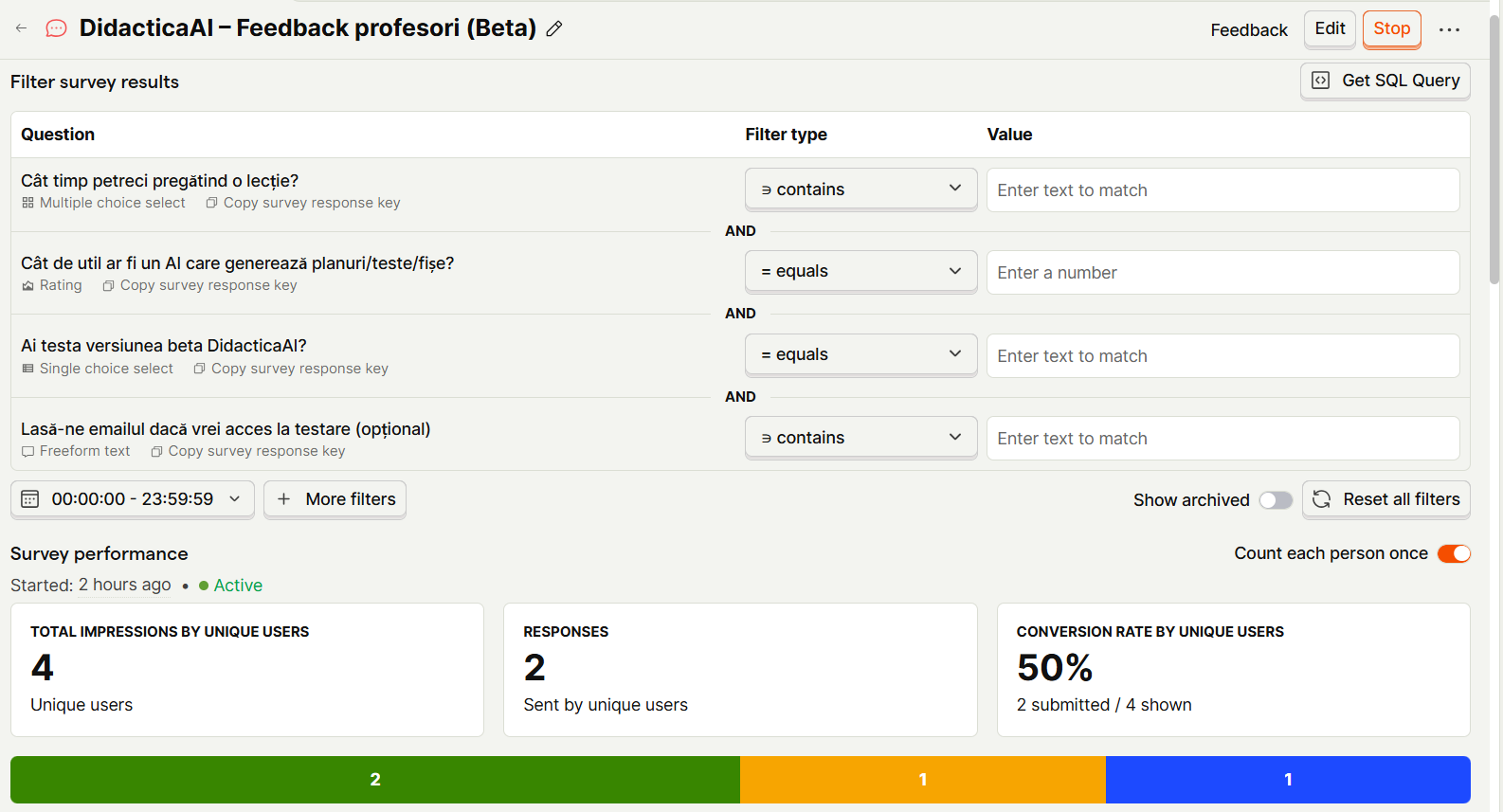Open contains dropdown for email question

tap(860, 437)
